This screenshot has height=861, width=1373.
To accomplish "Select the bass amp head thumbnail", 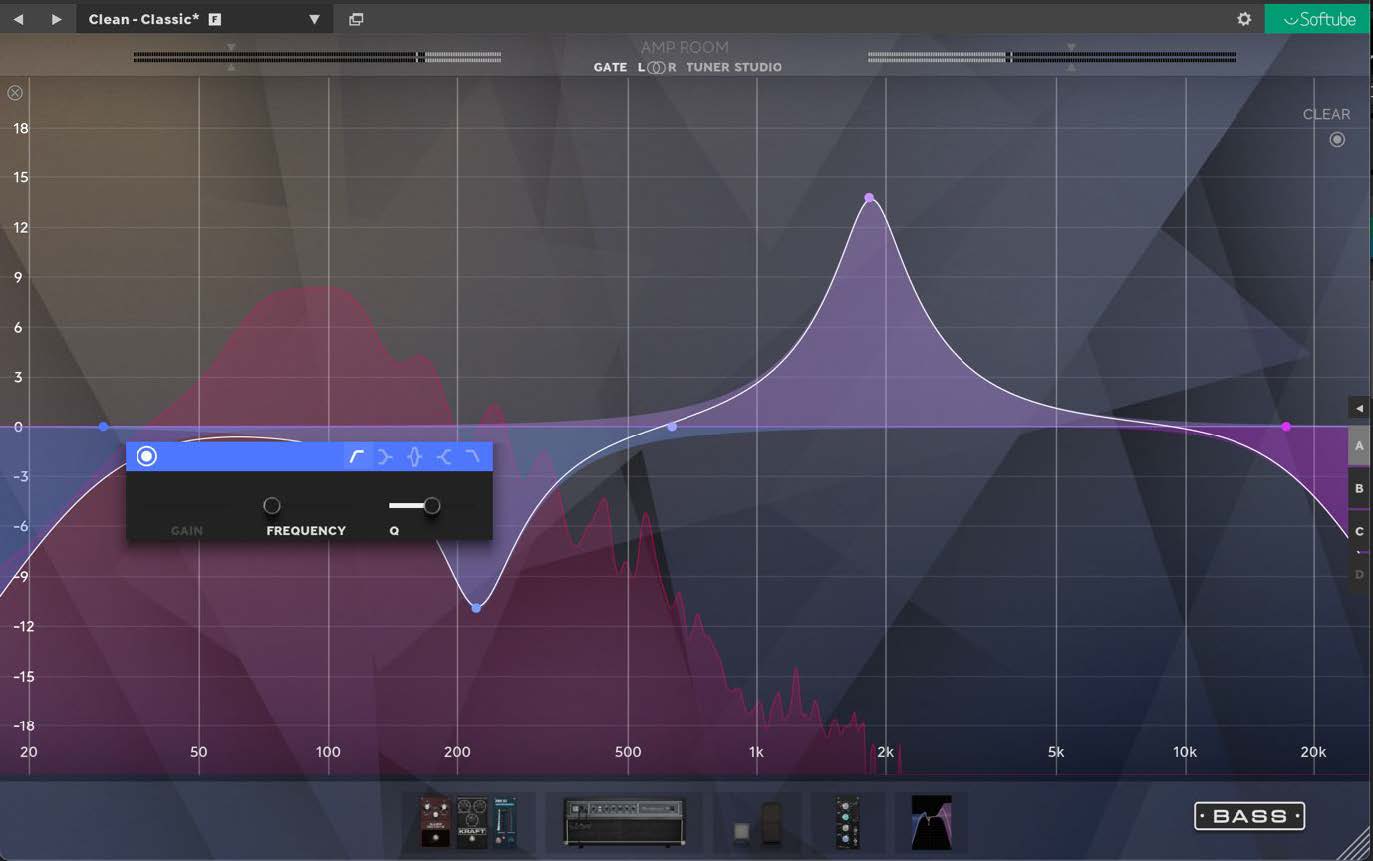I will [x=623, y=821].
